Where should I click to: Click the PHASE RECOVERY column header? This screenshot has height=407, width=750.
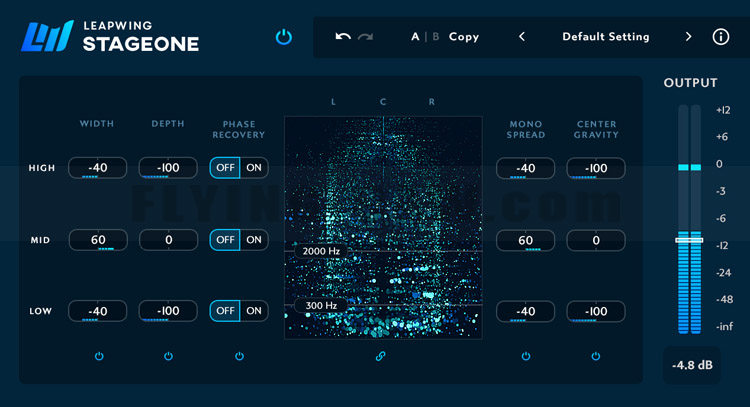click(239, 129)
